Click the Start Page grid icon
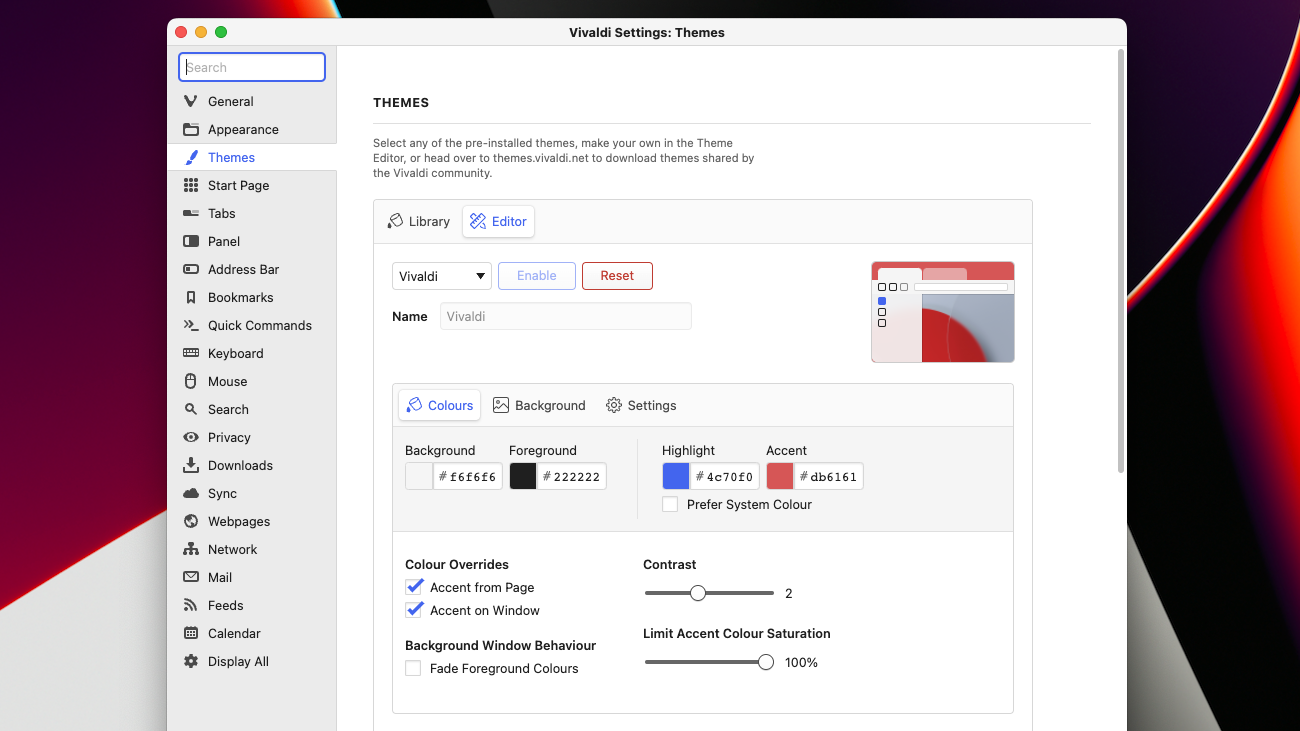Image resolution: width=1300 pixels, height=731 pixels. click(x=190, y=185)
